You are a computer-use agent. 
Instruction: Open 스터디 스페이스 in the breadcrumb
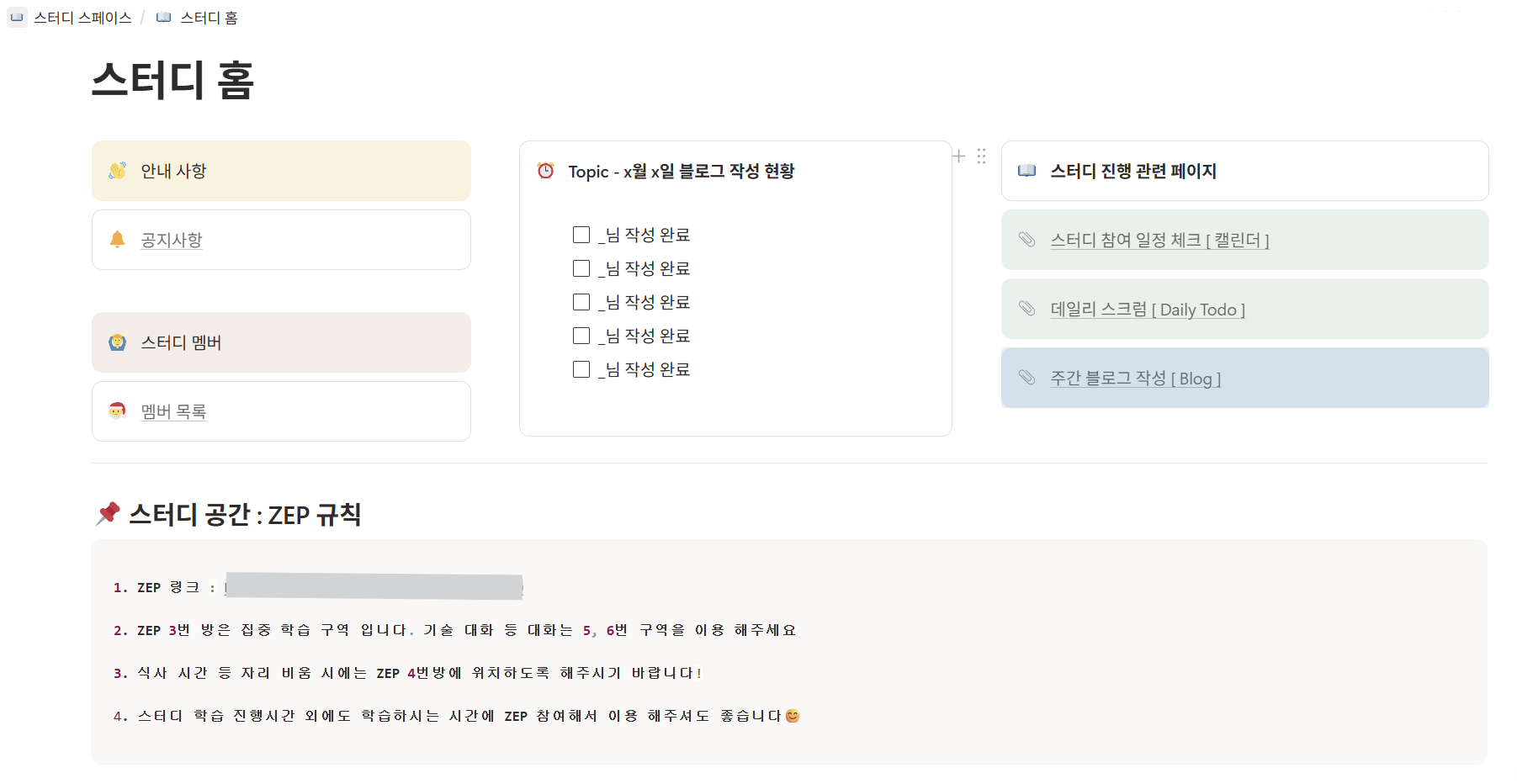click(82, 18)
